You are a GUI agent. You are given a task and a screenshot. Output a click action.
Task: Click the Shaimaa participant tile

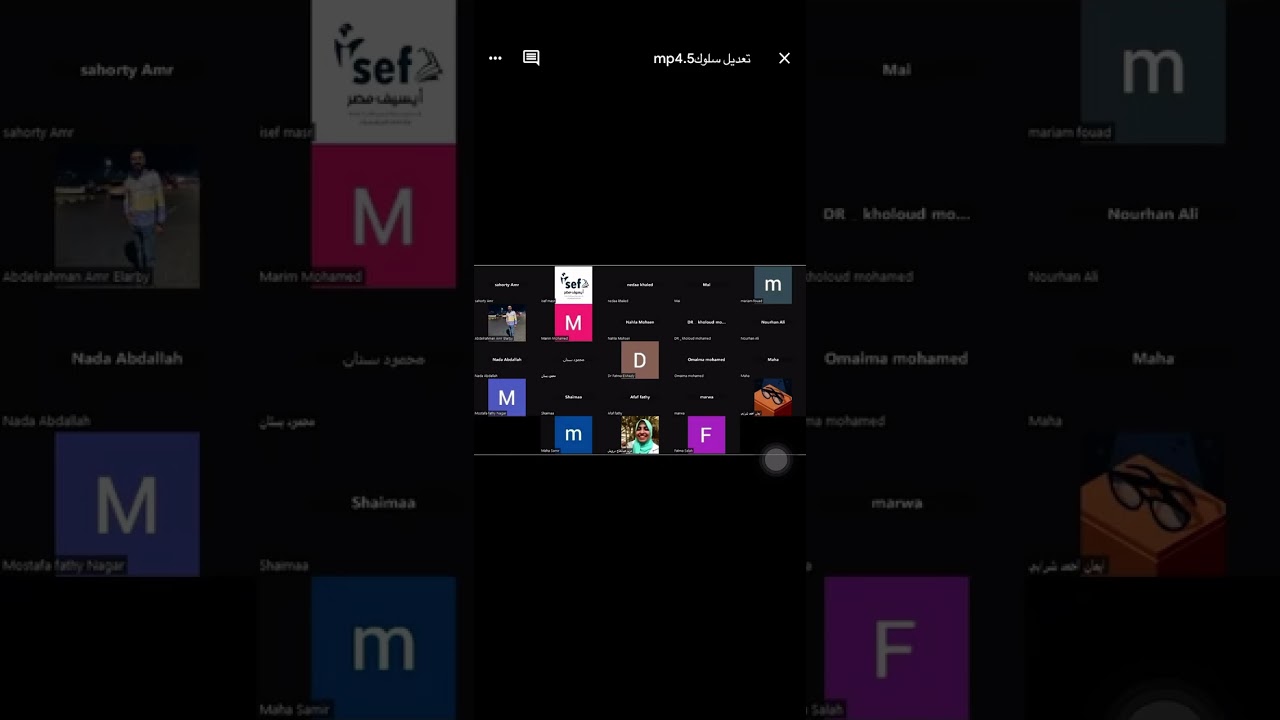click(x=573, y=398)
